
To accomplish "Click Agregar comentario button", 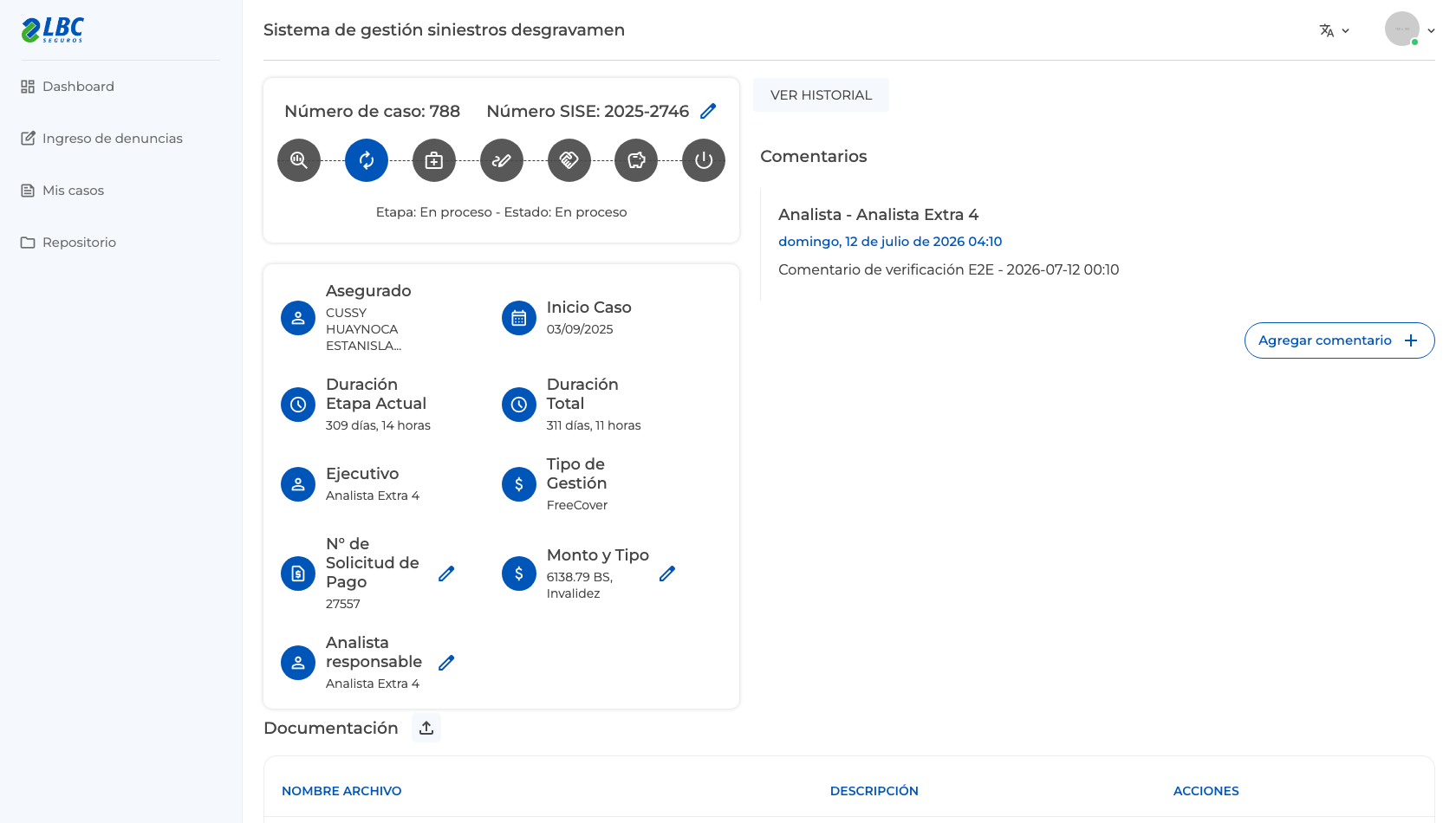I will 1339,340.
